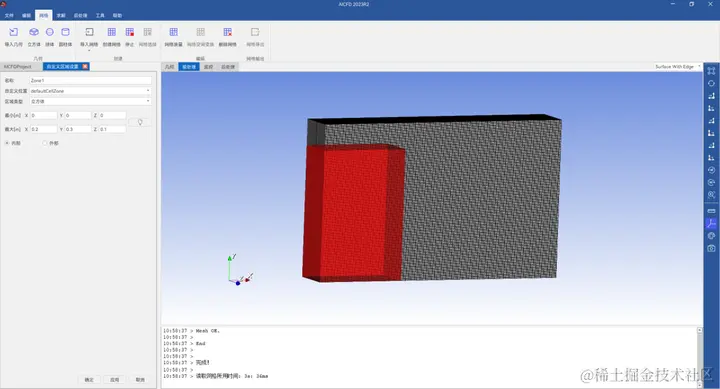Click the create mesh grid icon
This screenshot has width=720, height=389.
[112, 32]
